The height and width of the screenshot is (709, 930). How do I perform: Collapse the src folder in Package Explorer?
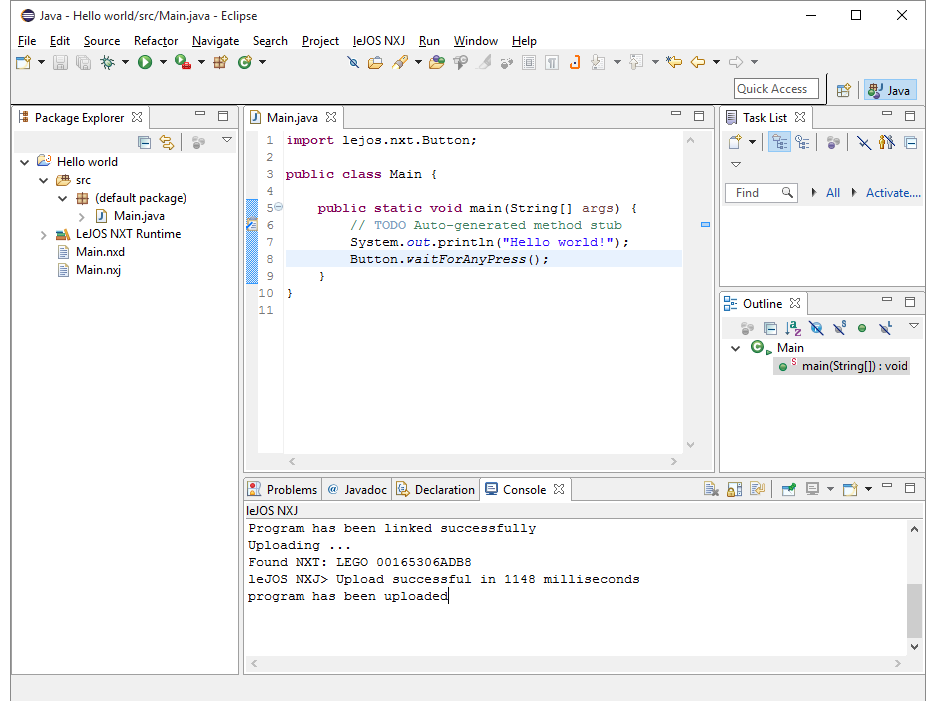[x=44, y=181]
